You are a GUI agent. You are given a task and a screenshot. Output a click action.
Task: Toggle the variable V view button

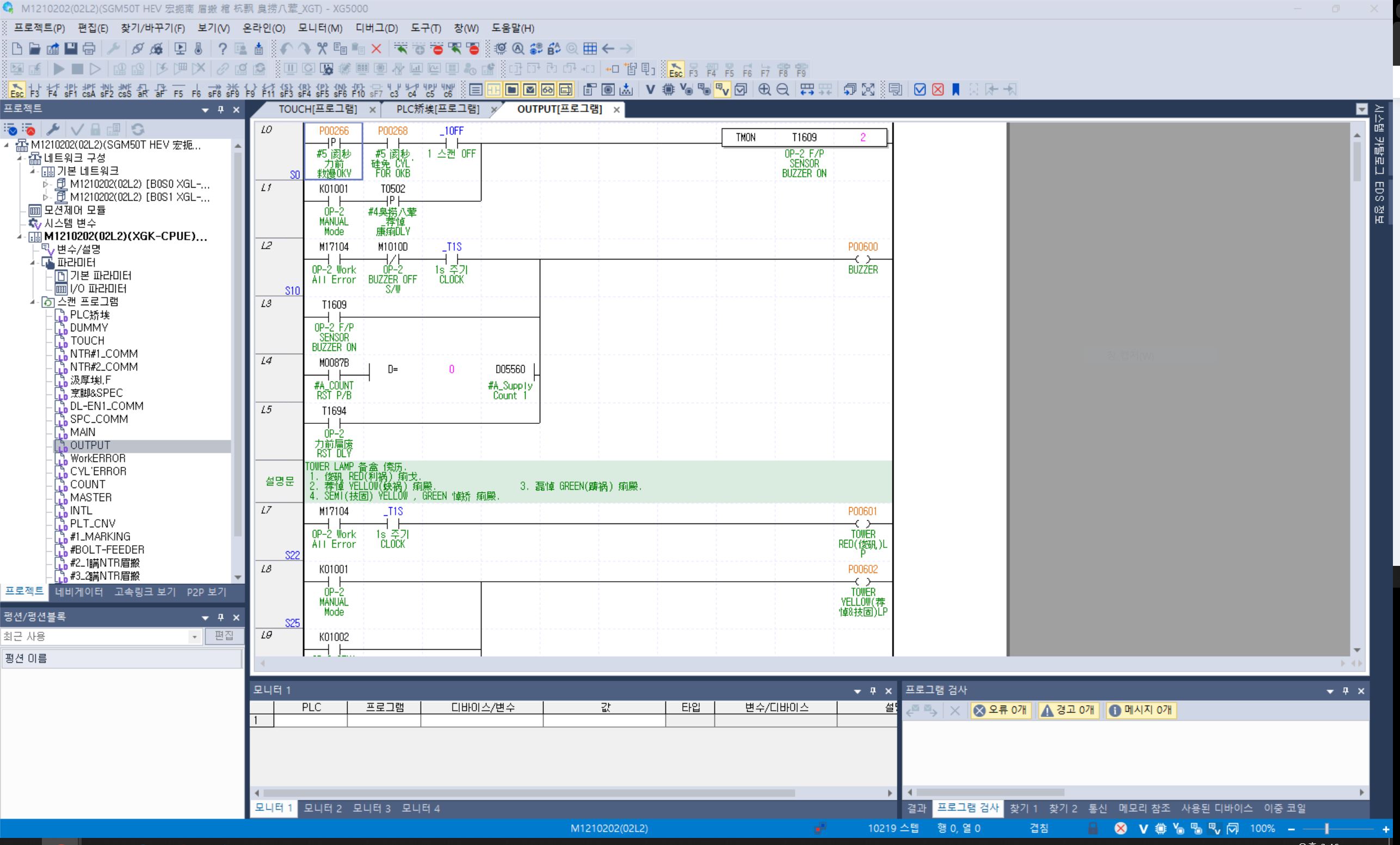(x=650, y=90)
